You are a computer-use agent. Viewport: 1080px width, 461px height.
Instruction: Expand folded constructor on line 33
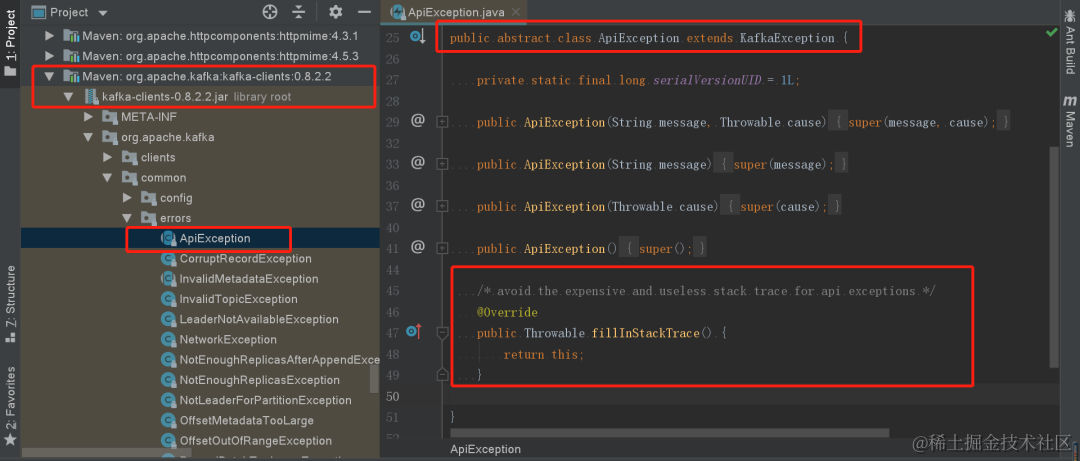(442, 164)
